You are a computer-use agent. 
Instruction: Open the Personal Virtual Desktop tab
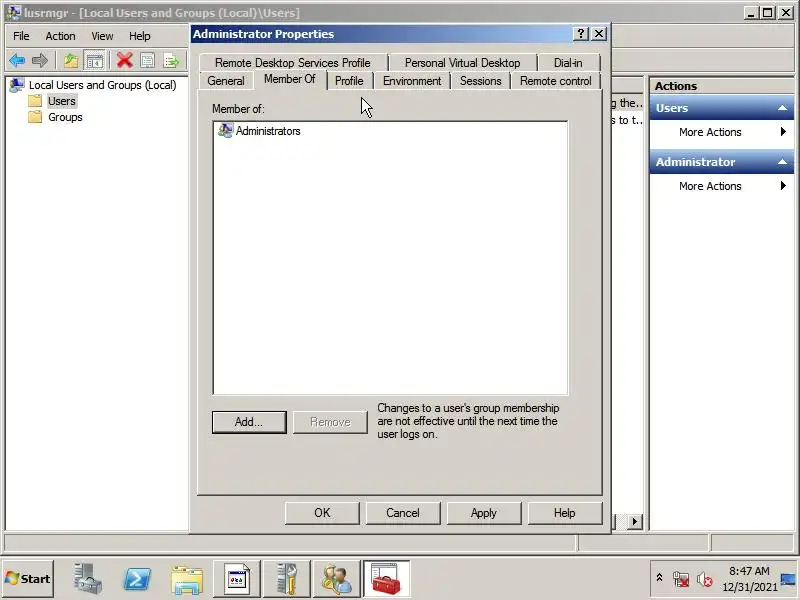point(462,63)
